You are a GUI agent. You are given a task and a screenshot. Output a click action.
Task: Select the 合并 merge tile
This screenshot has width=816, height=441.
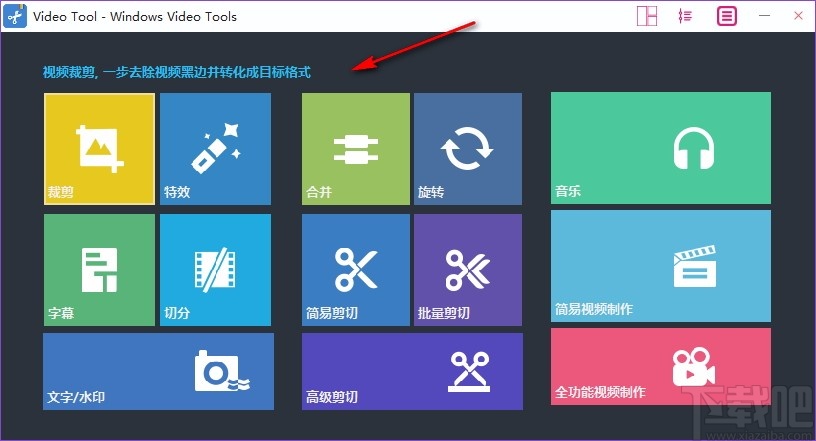[x=356, y=149]
